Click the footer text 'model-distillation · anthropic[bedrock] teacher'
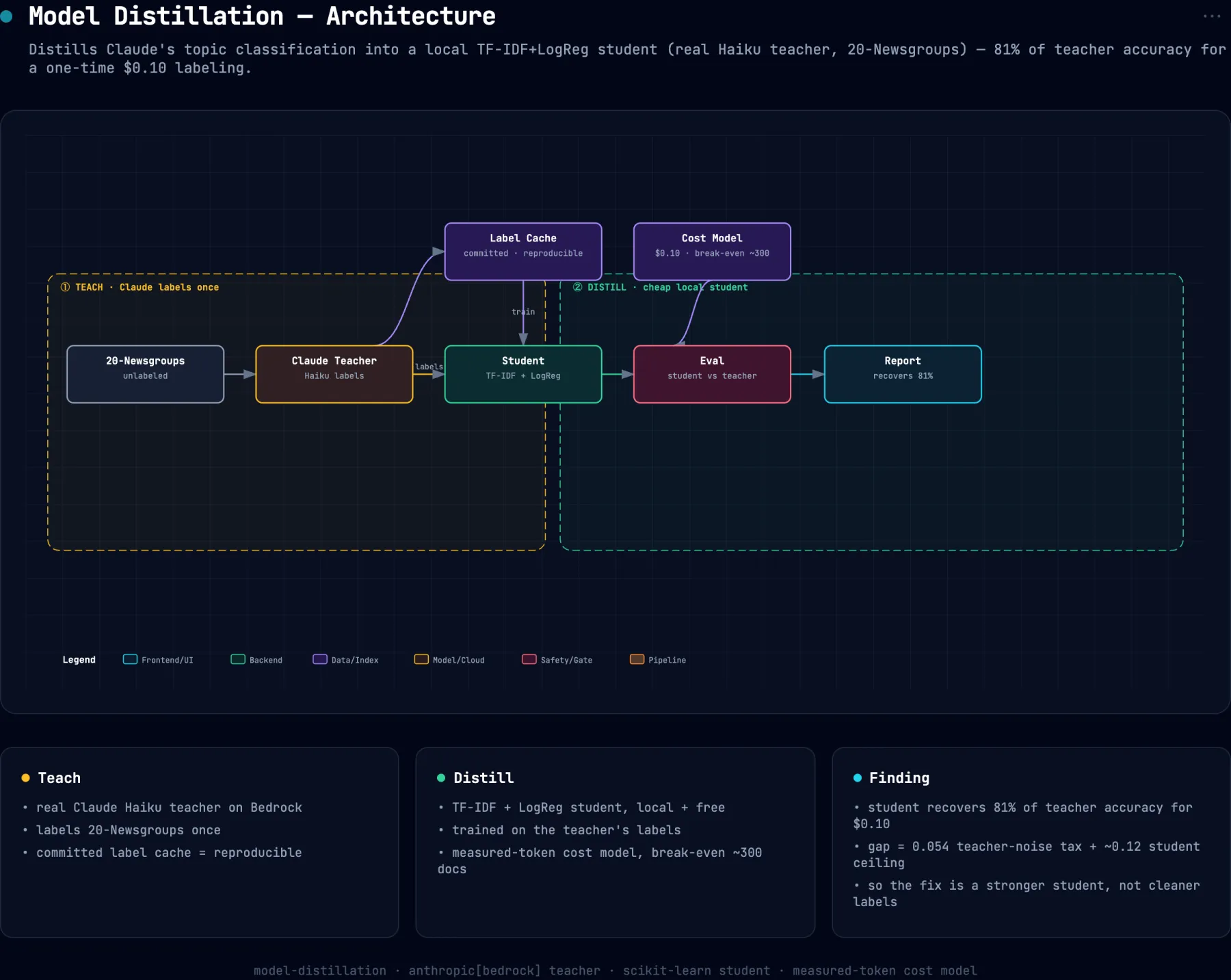The width and height of the screenshot is (1231, 980). [427, 970]
